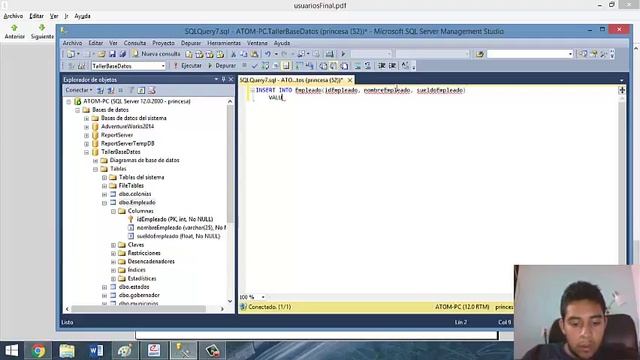The width and height of the screenshot is (640, 360).
Task: Click the Depurar button in the toolbar
Action: pos(222,66)
